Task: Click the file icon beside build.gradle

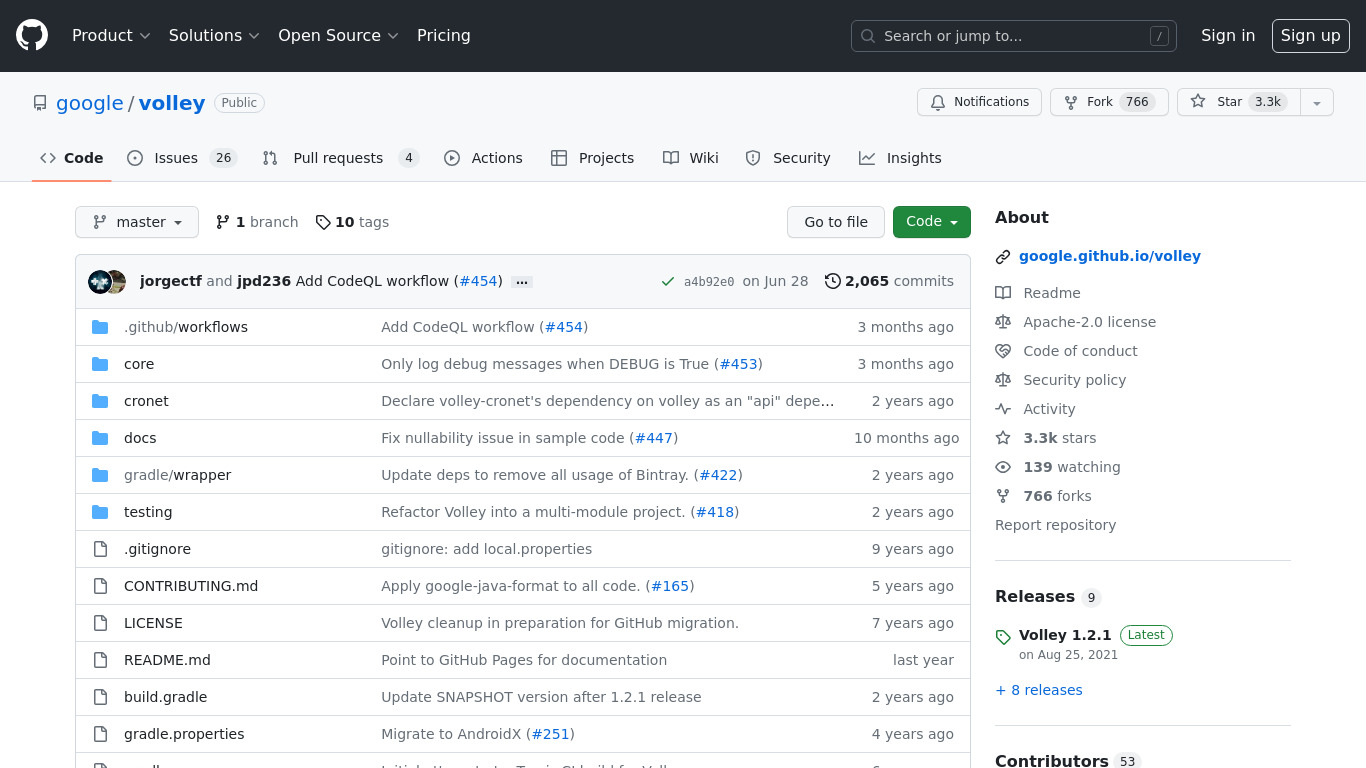Action: (100, 697)
